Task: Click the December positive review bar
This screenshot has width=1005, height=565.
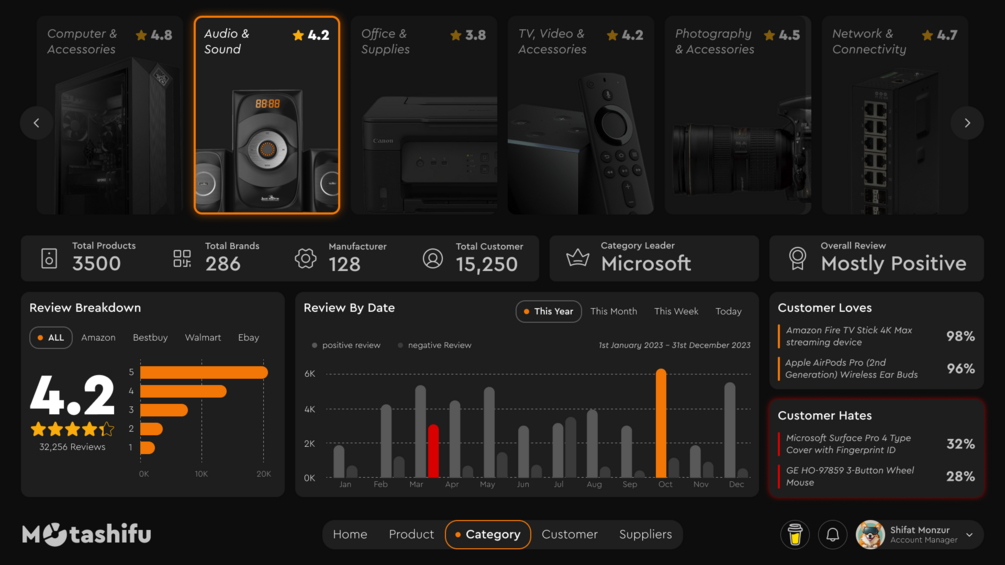Action: point(729,430)
